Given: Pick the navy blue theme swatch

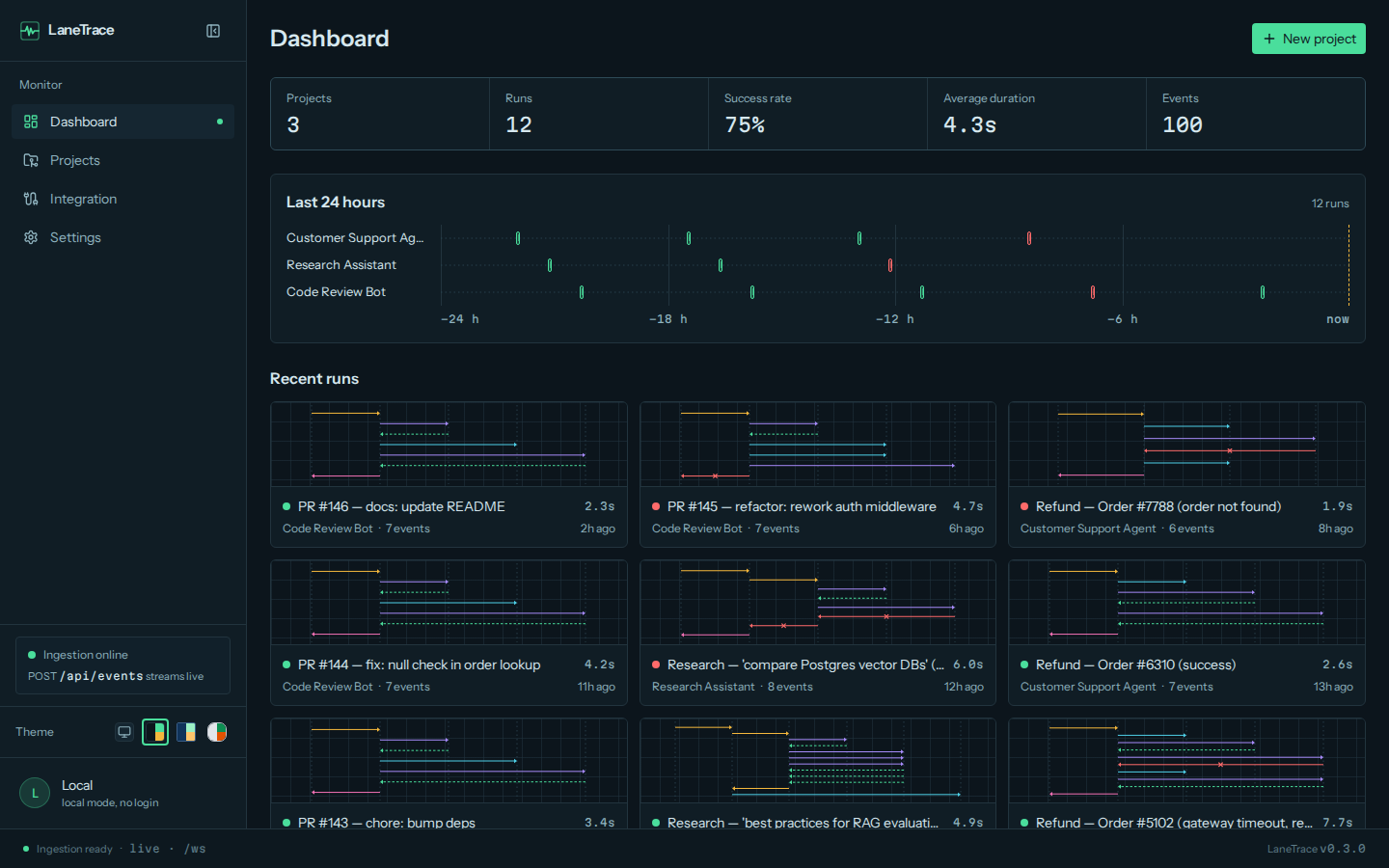Looking at the screenshot, I should [x=186, y=732].
